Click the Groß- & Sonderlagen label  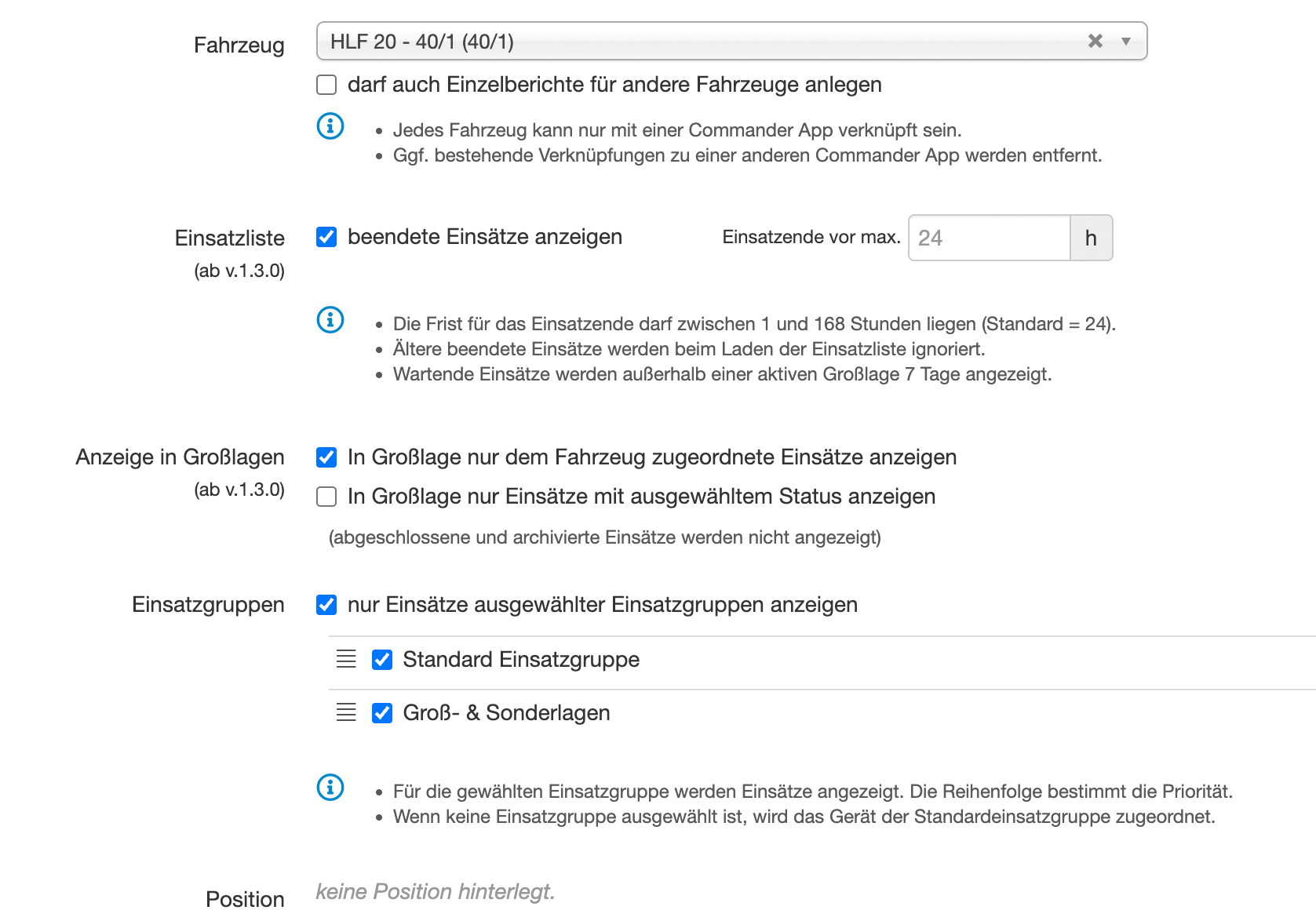pos(506,713)
